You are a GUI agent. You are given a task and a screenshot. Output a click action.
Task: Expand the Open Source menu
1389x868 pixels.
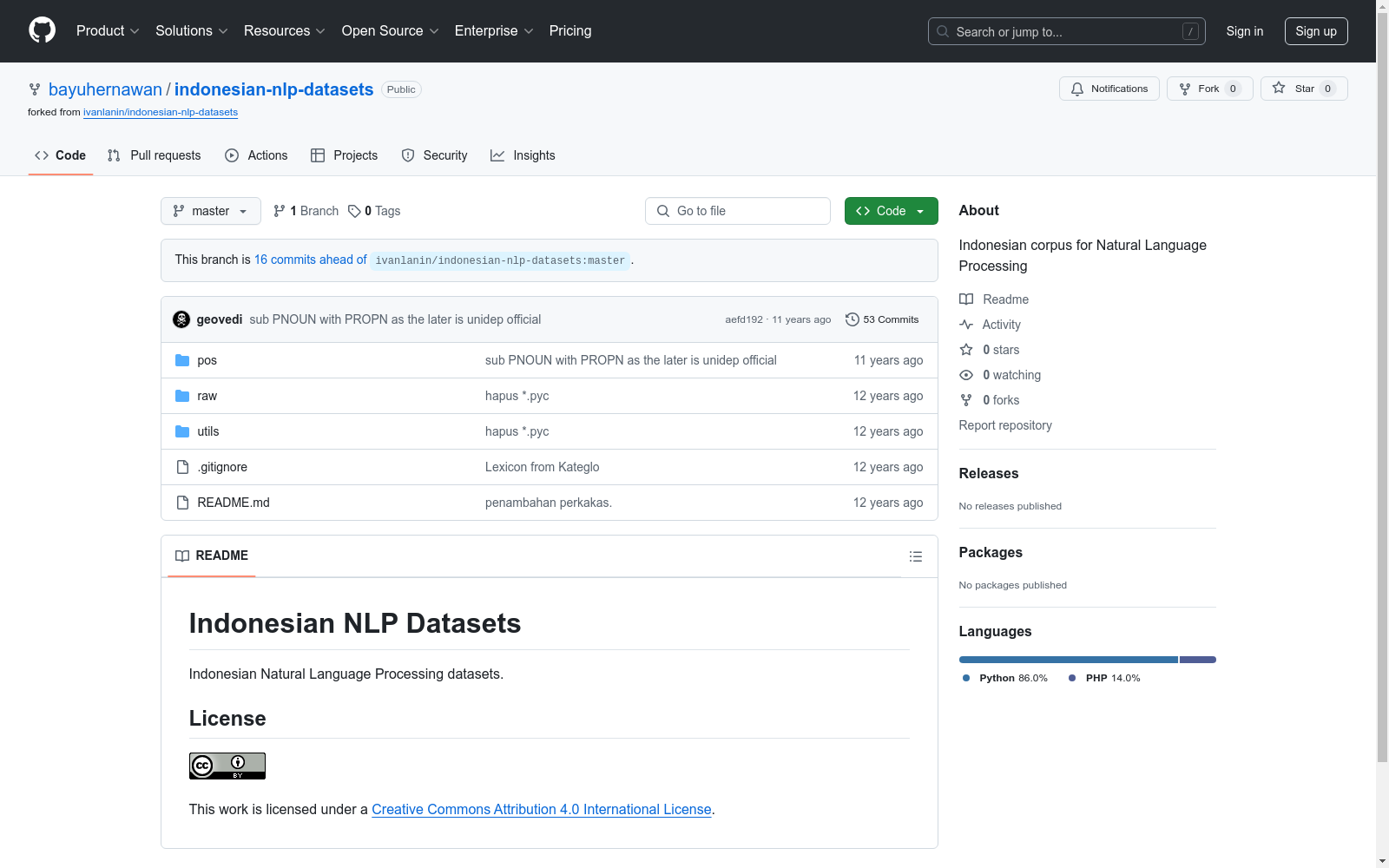391,30
